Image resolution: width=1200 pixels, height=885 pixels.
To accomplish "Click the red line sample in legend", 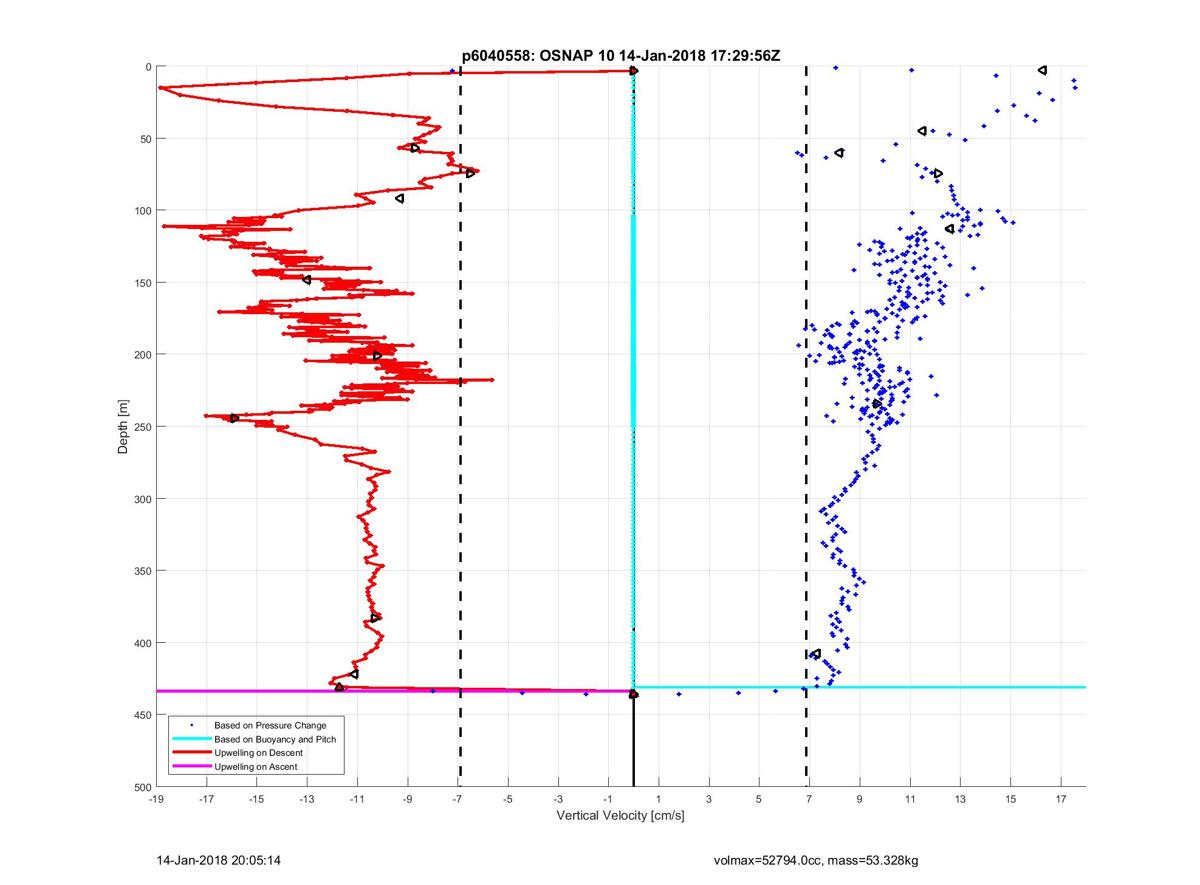I will click(190, 753).
